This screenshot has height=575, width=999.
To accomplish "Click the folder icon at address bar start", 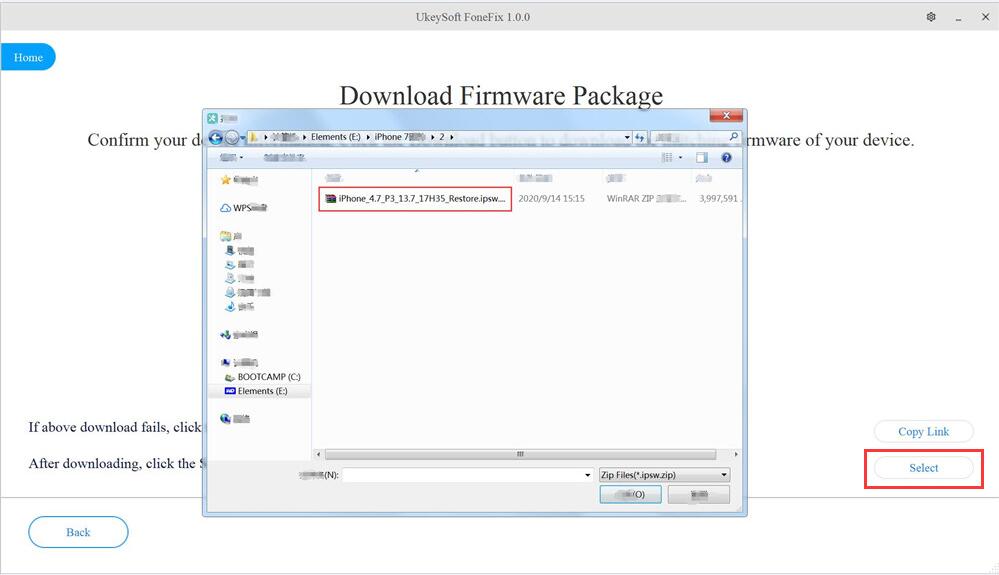I will point(253,137).
